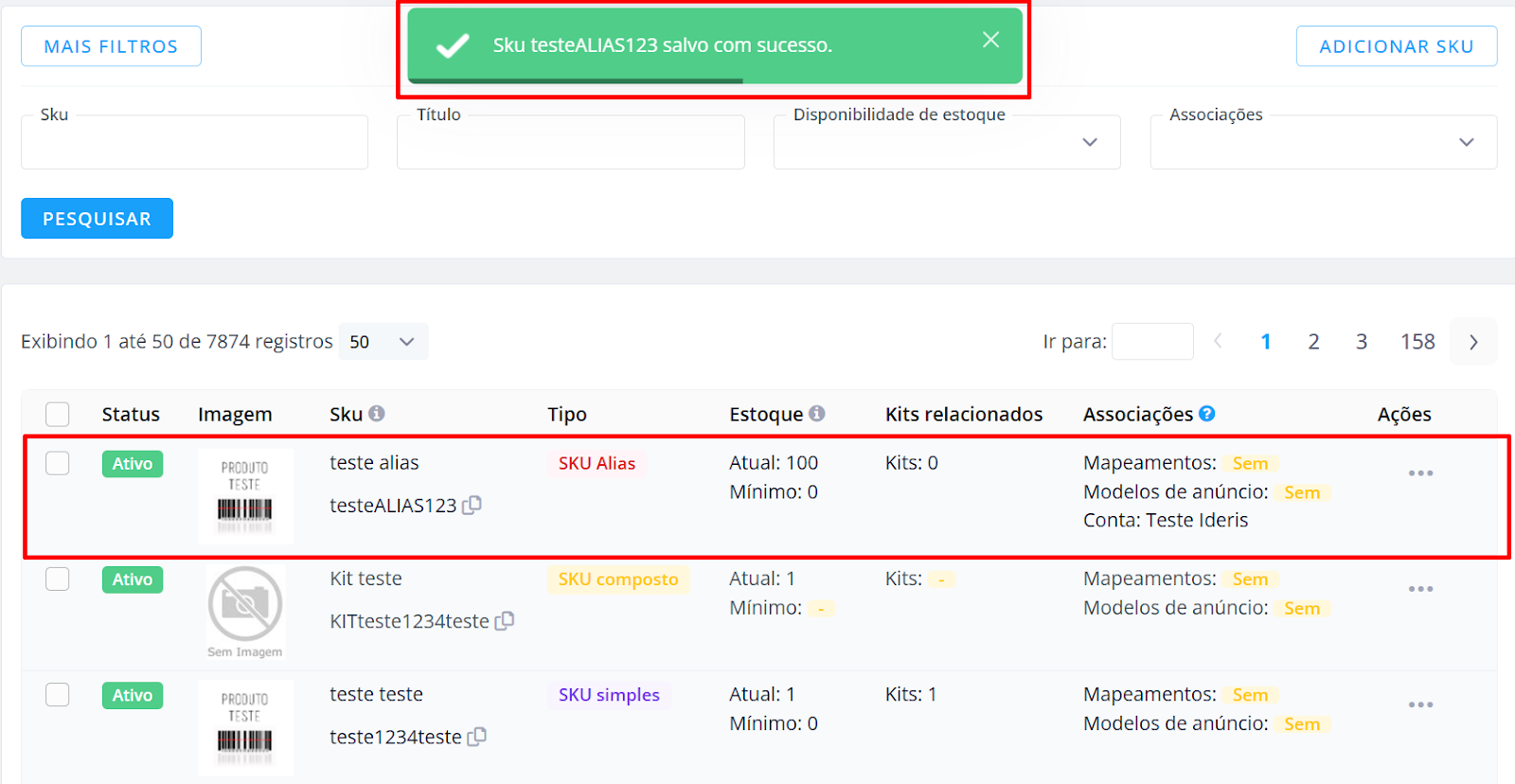
Task: Go to previous page arrow
Action: point(1219,341)
